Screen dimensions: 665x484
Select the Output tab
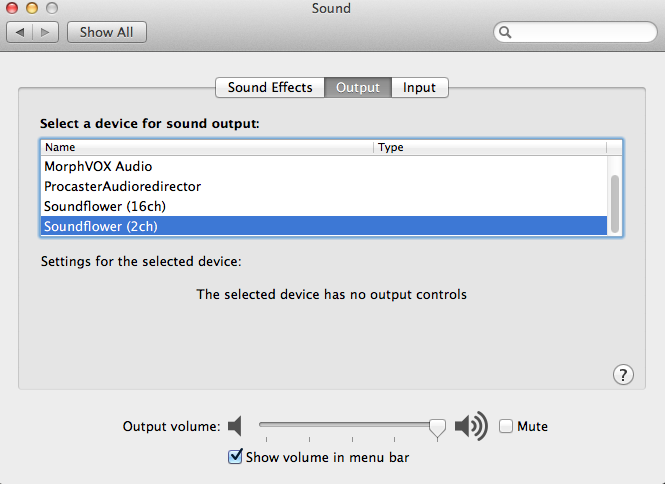coord(358,87)
